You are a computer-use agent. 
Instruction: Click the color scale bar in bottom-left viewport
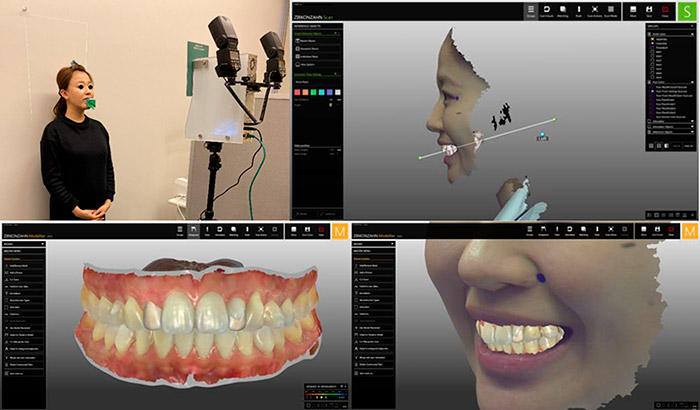click(x=325, y=394)
